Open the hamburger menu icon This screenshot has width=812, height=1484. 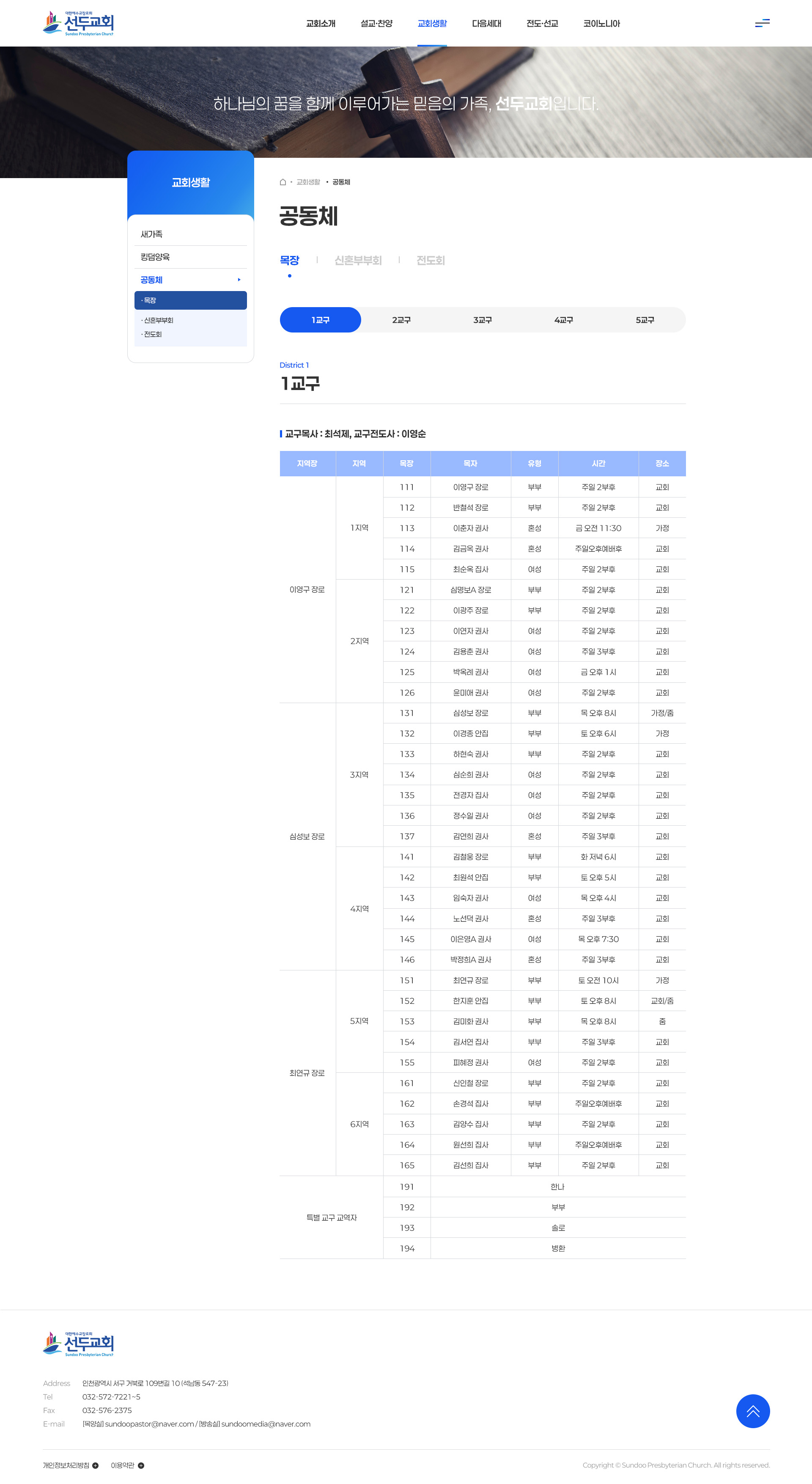coord(762,23)
